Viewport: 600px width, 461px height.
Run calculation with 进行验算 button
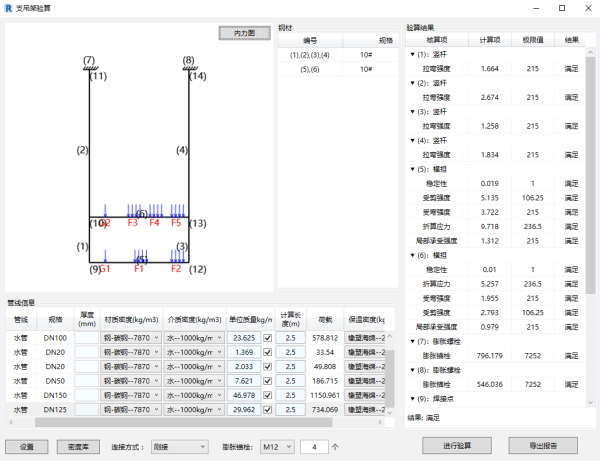click(x=458, y=446)
